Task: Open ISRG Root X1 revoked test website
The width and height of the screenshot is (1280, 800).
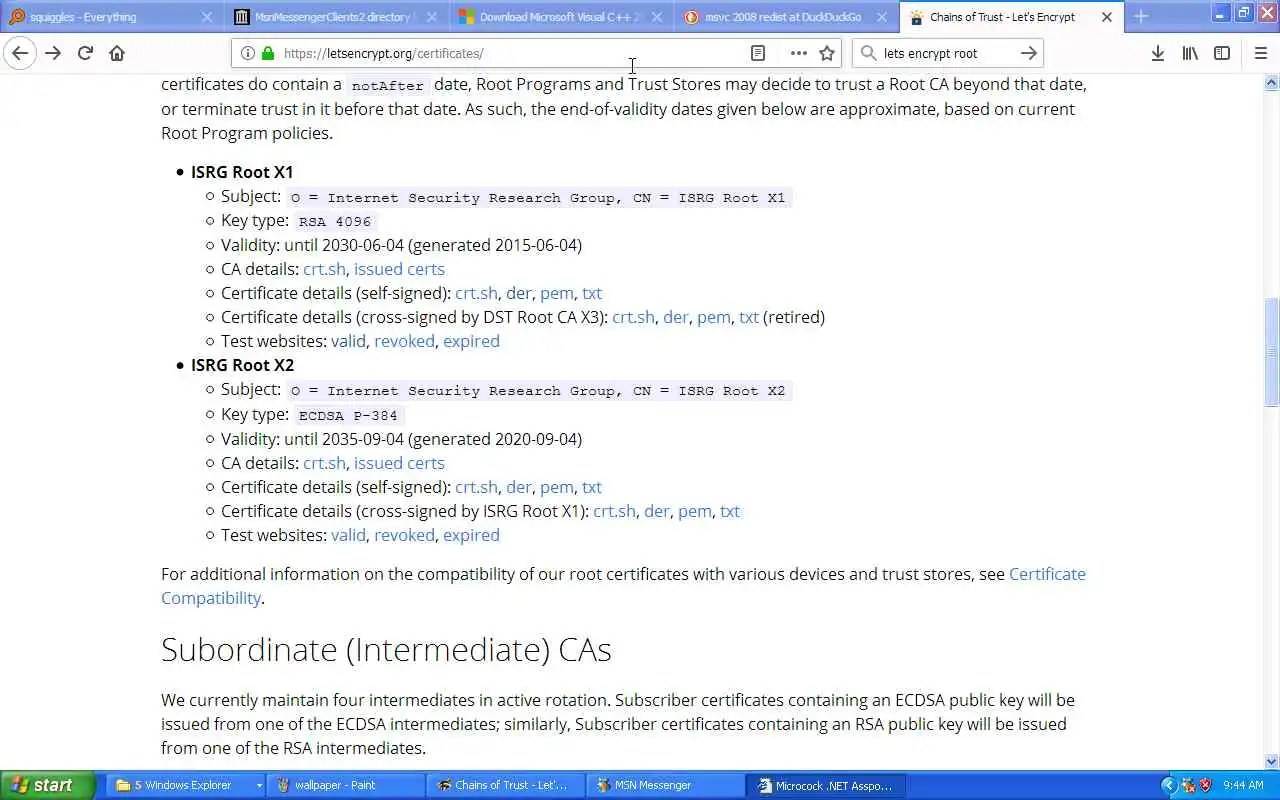Action: point(404,341)
